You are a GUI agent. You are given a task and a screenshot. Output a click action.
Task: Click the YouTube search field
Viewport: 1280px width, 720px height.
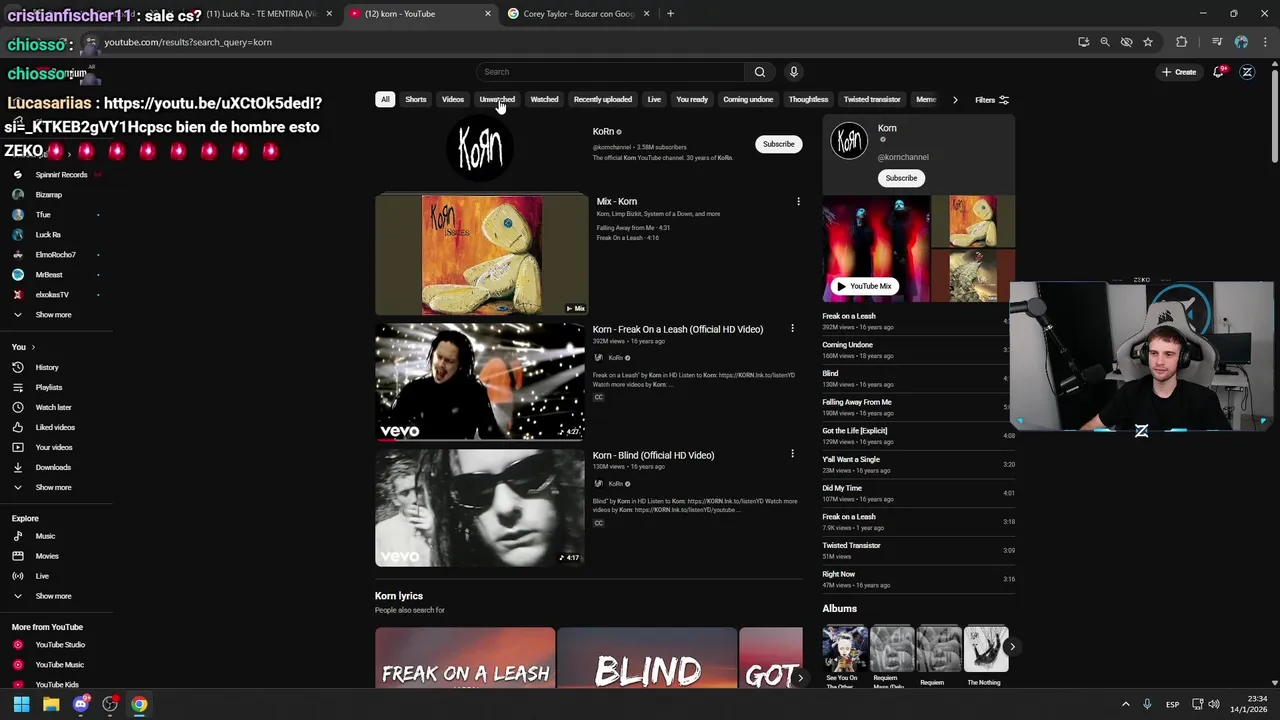coord(610,72)
